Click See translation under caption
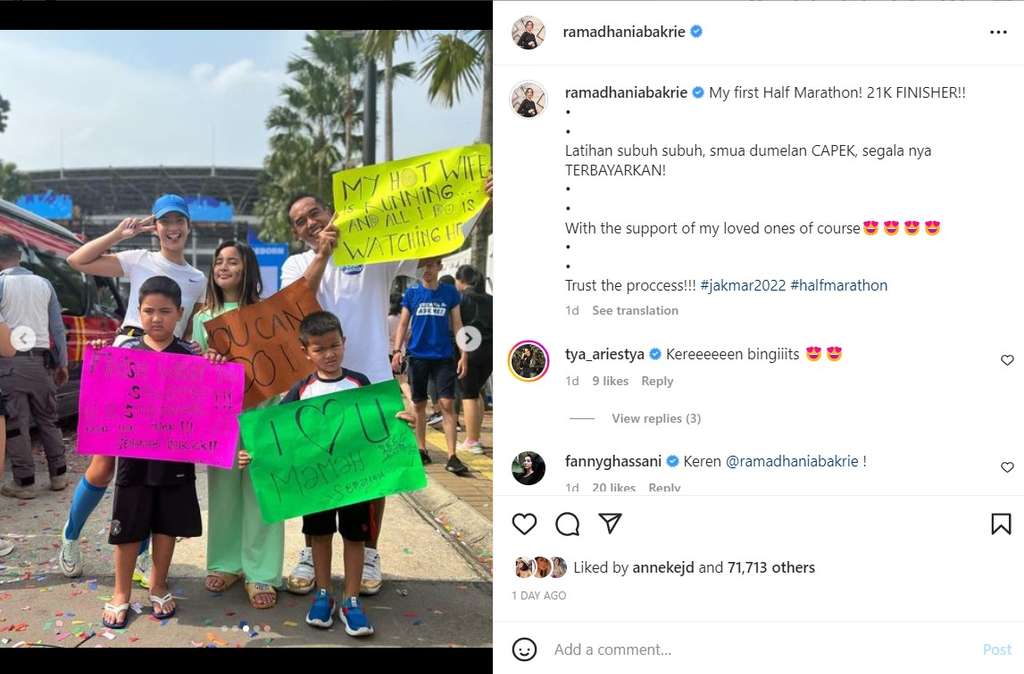The width and height of the screenshot is (1024, 674). pos(635,310)
